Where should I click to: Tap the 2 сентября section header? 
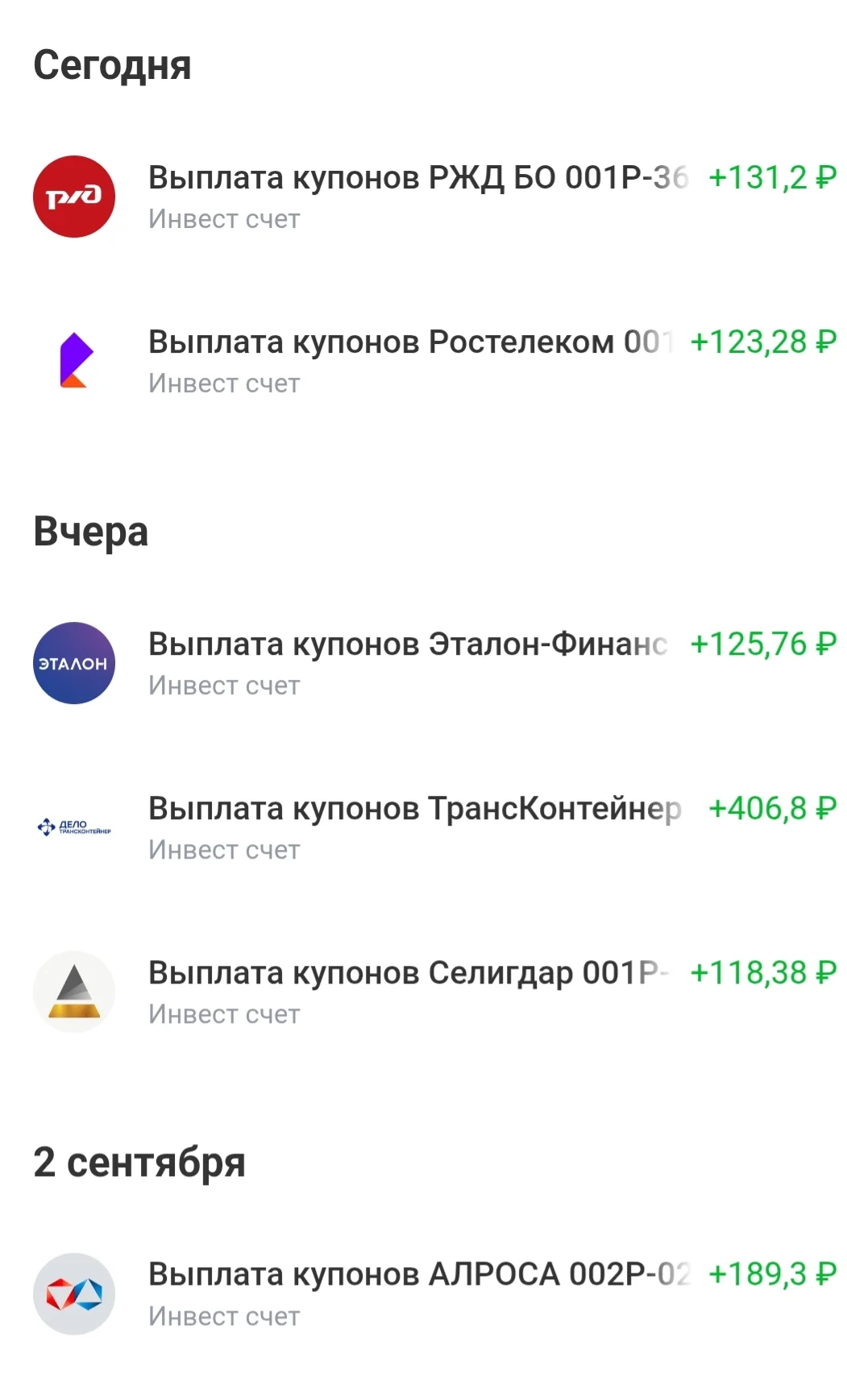(x=139, y=1162)
